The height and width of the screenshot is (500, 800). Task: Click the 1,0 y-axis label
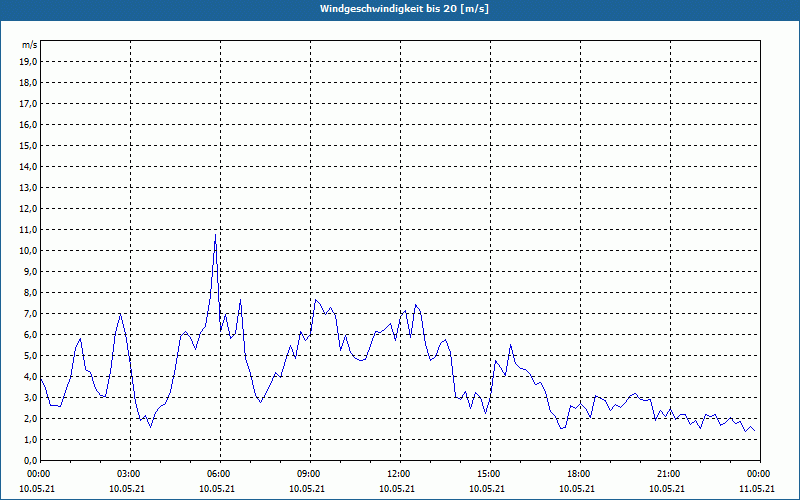[x=30, y=440]
